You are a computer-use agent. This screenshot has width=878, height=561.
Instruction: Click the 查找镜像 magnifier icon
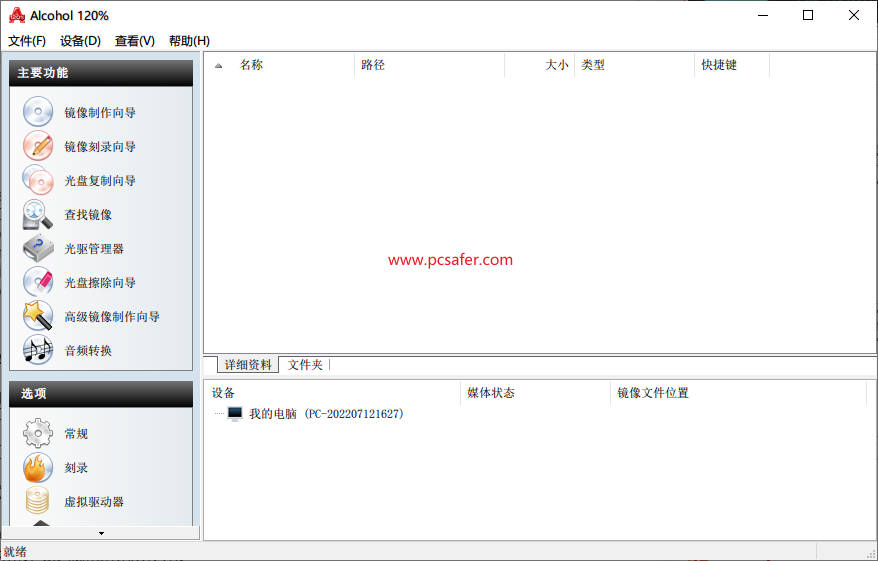point(38,214)
